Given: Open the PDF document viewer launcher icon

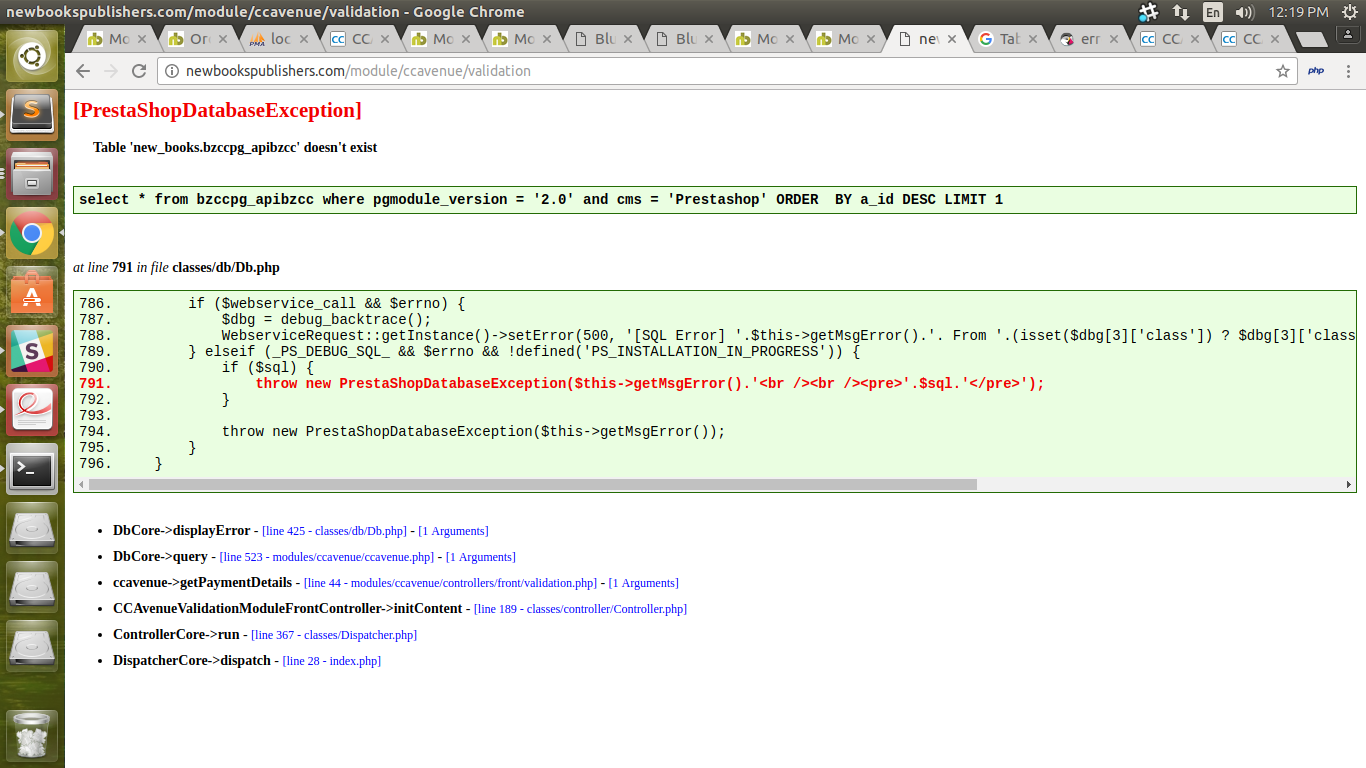Looking at the screenshot, I should [32, 410].
